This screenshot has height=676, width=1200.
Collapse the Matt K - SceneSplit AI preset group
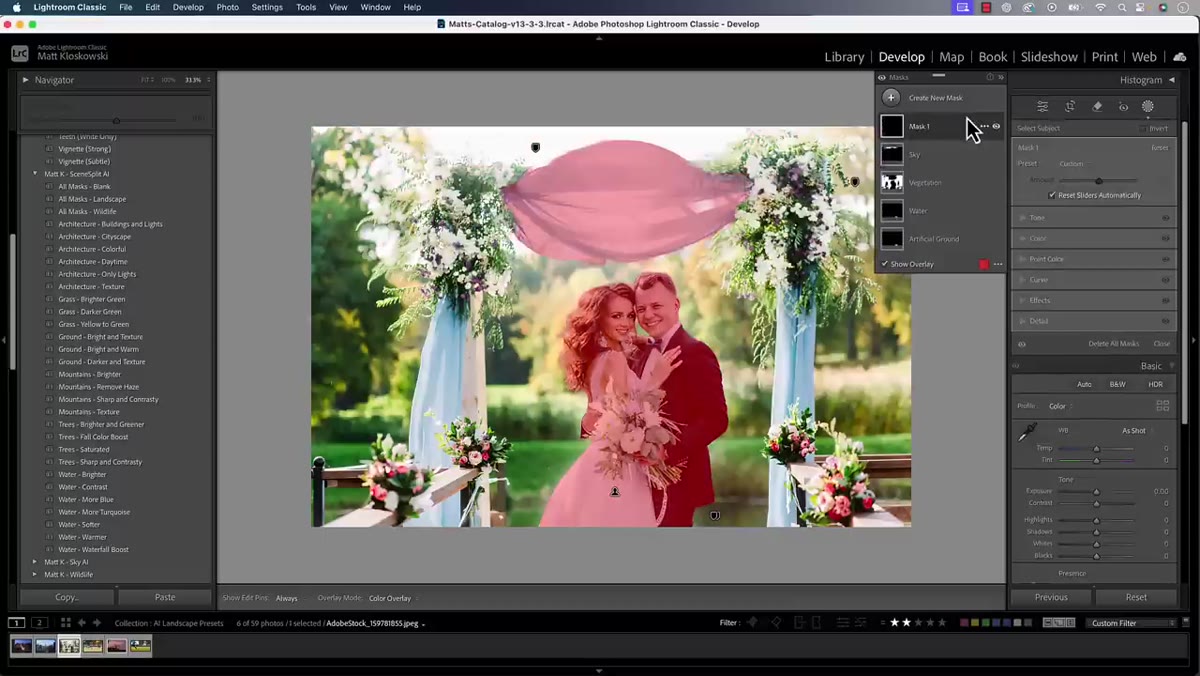(x=35, y=174)
